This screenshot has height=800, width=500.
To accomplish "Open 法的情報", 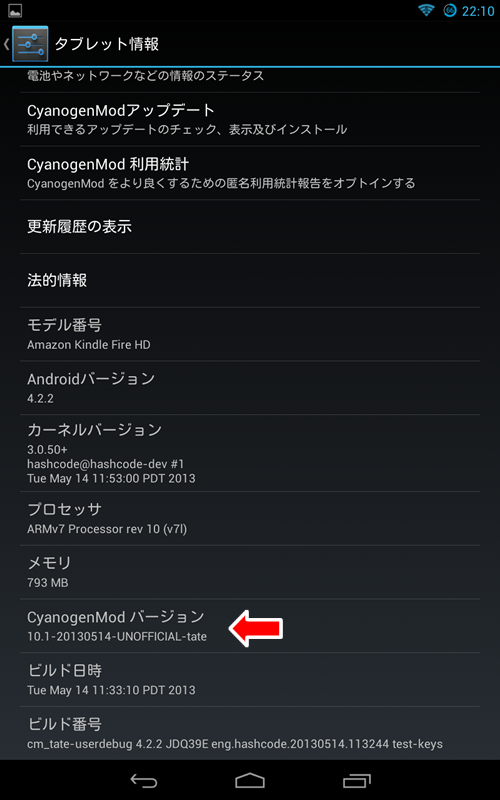I will tap(250, 280).
